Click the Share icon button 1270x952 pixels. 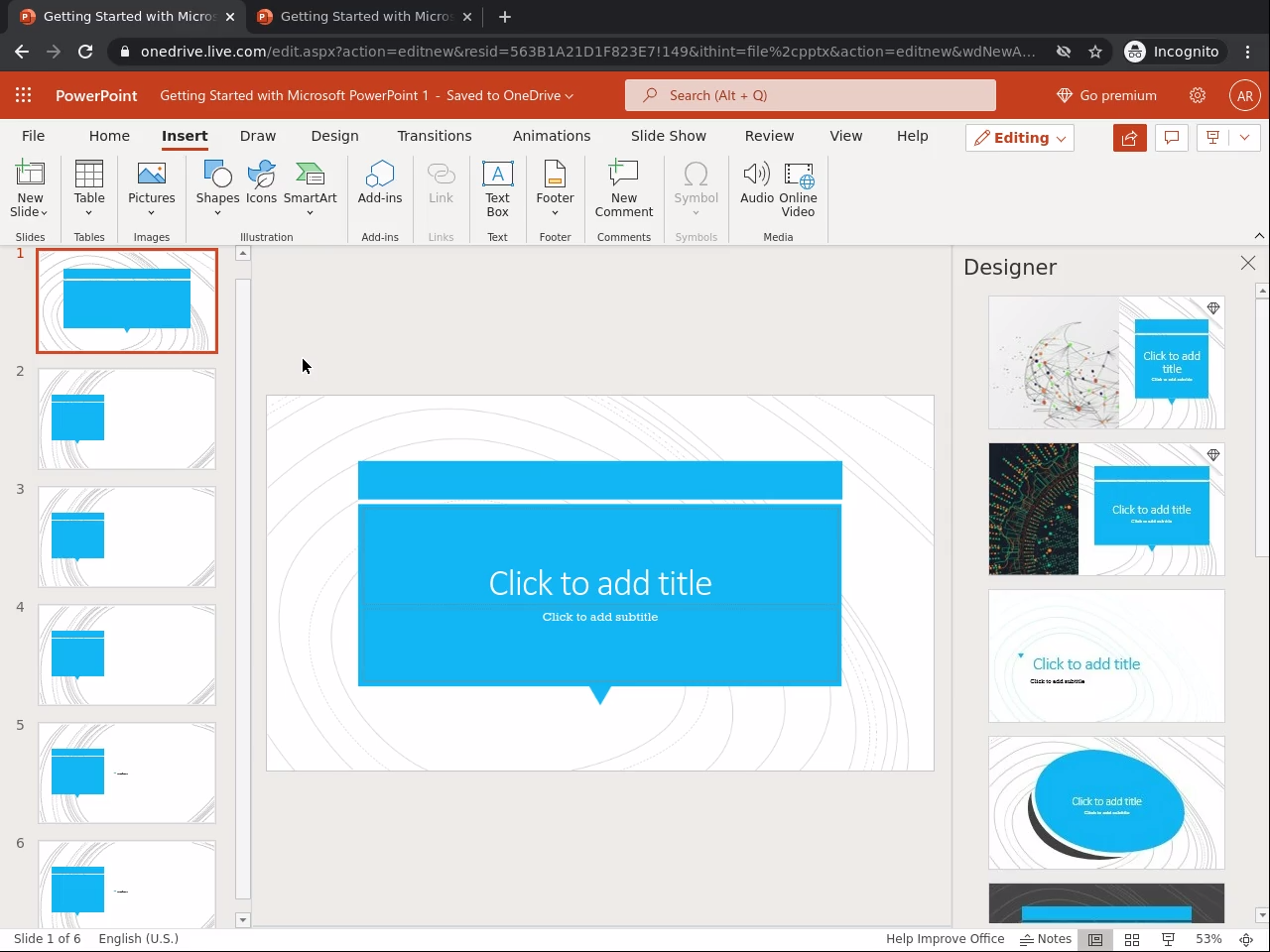click(1129, 138)
